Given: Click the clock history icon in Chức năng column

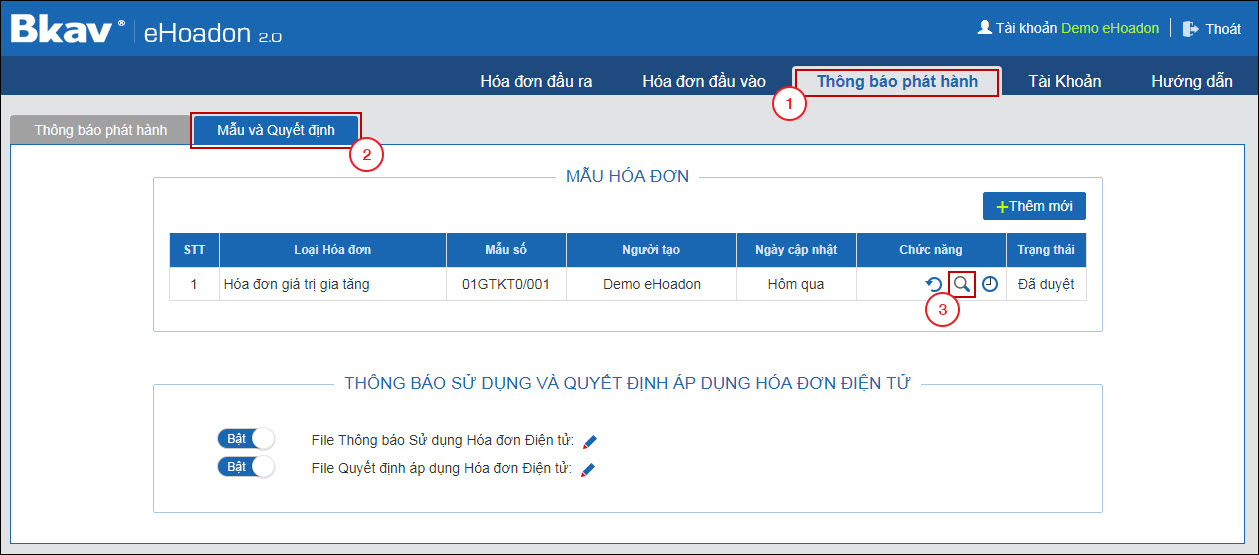Looking at the screenshot, I should [989, 284].
